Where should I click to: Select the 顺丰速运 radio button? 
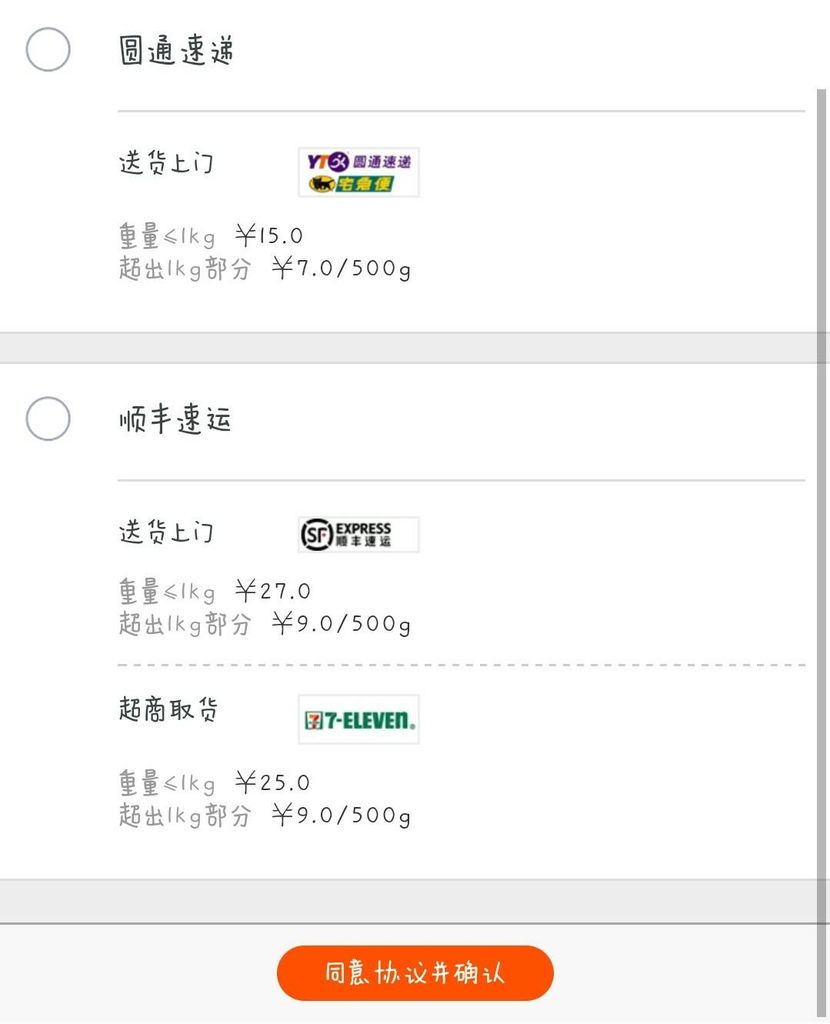[48, 418]
